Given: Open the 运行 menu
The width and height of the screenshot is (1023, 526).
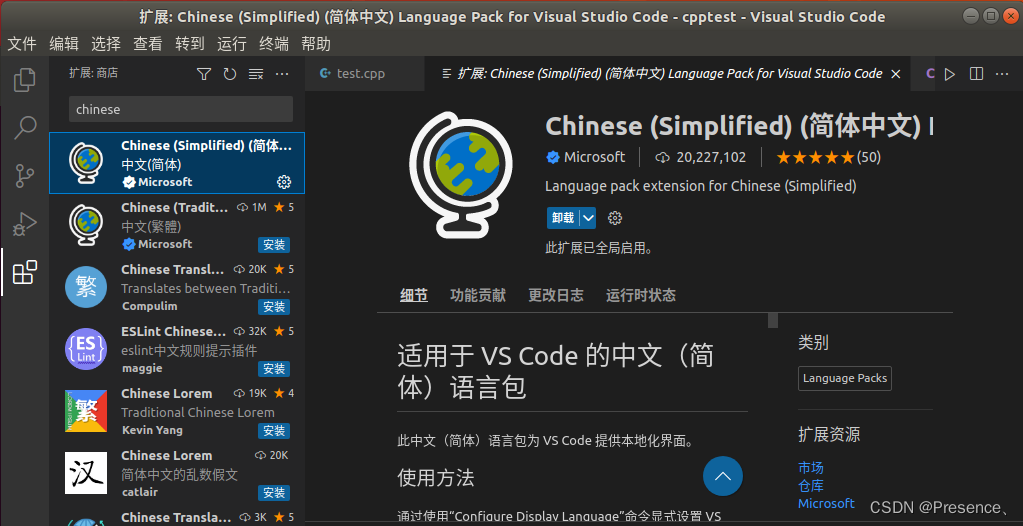Looking at the screenshot, I should coord(232,44).
